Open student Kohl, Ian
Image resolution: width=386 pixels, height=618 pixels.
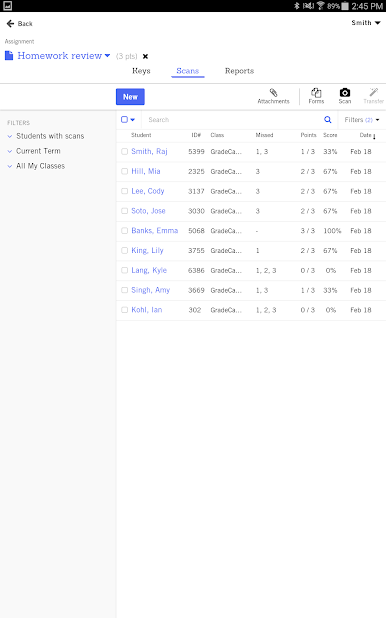(147, 310)
